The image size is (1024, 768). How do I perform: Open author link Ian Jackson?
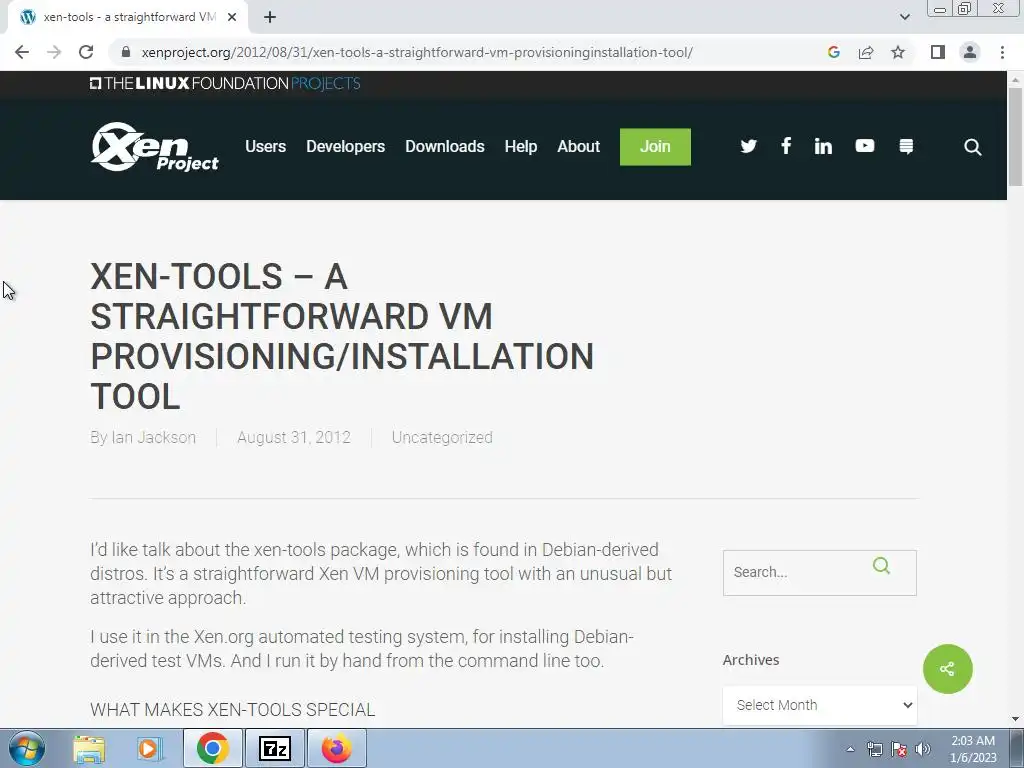click(153, 438)
